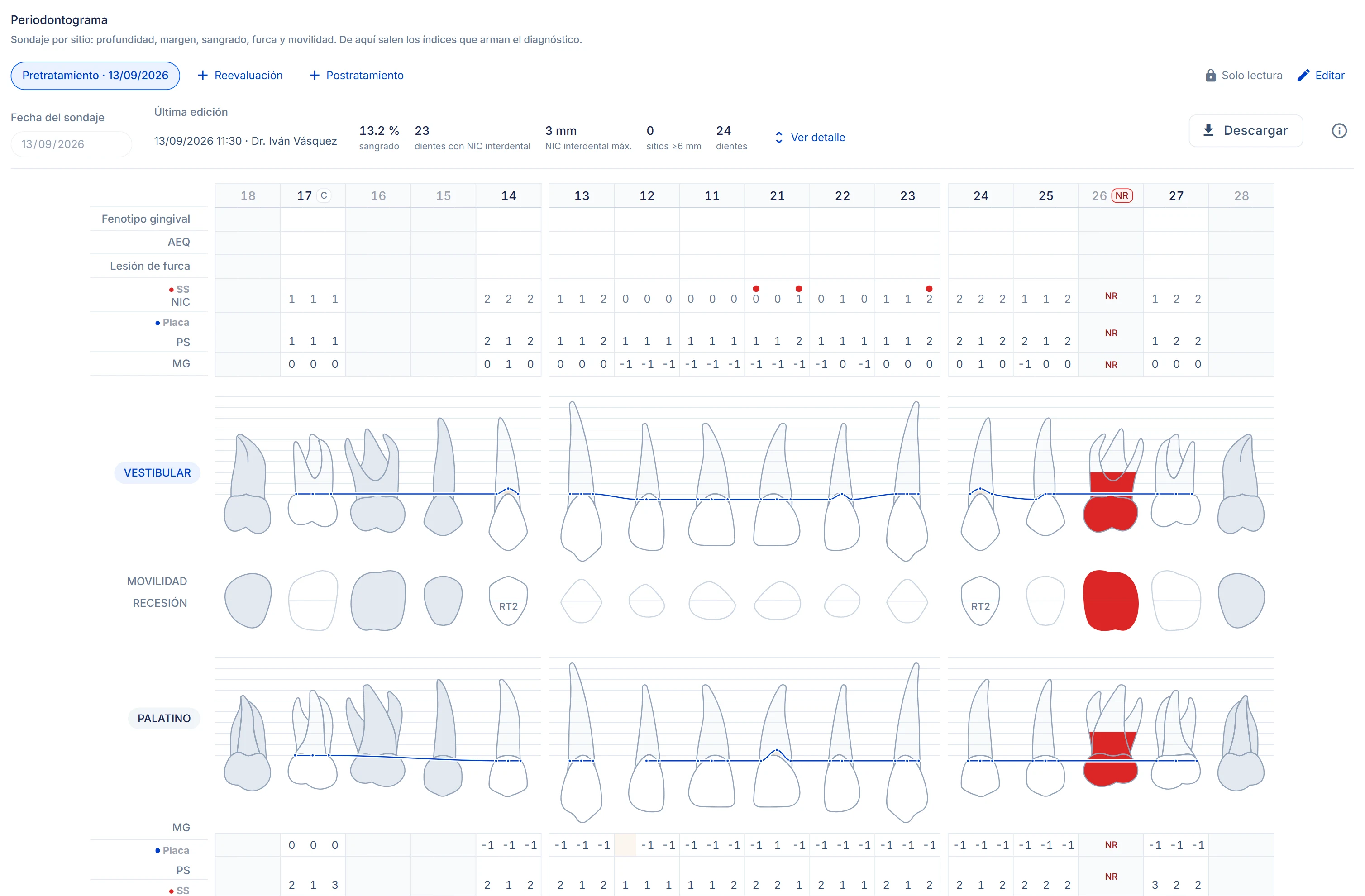Select the palatino drawing of tooth 28

point(1241,743)
